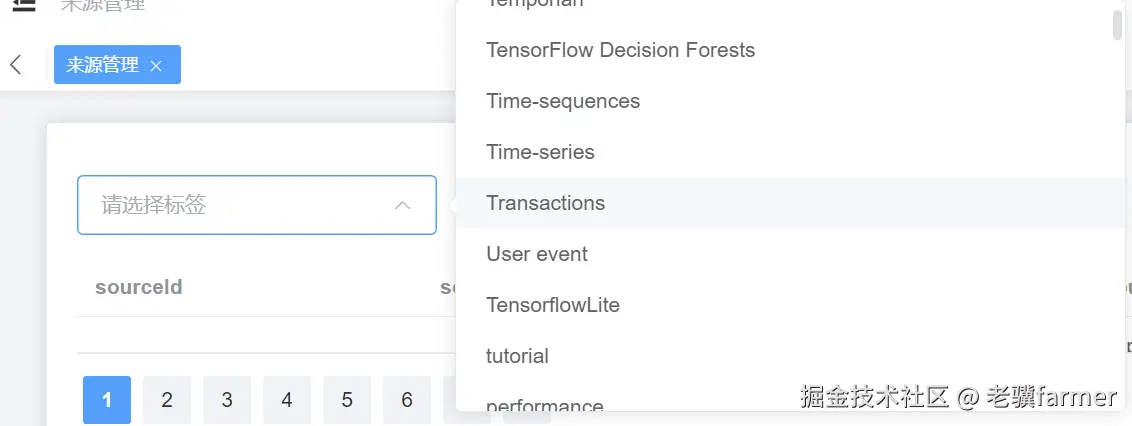The width and height of the screenshot is (1132, 426).
Task: Click the sidebar collapse hamburger icon
Action: click(24, 5)
